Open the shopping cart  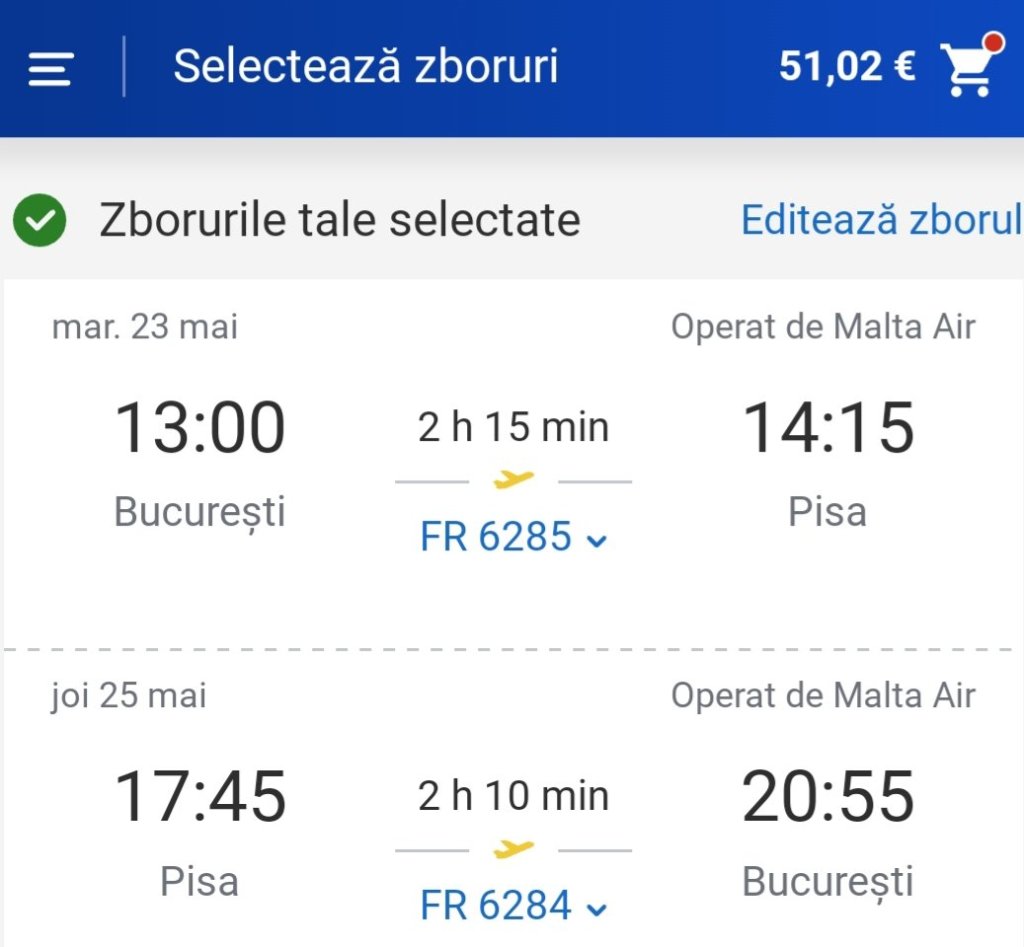(966, 70)
